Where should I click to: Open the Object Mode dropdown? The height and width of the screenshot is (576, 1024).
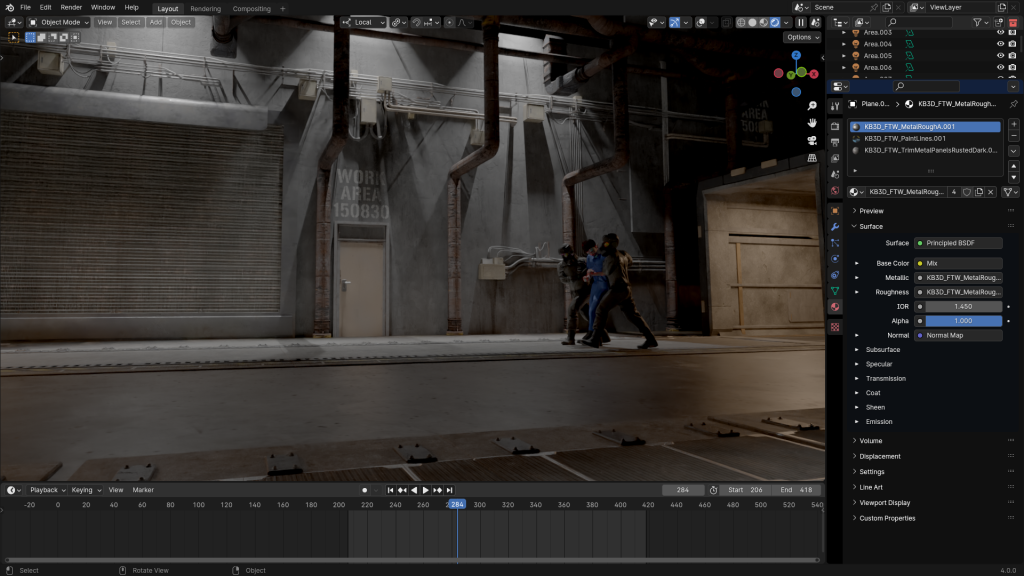pos(62,22)
